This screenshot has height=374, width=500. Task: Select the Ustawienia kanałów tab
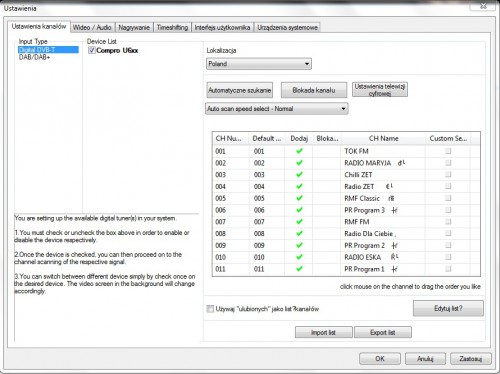tap(39, 26)
